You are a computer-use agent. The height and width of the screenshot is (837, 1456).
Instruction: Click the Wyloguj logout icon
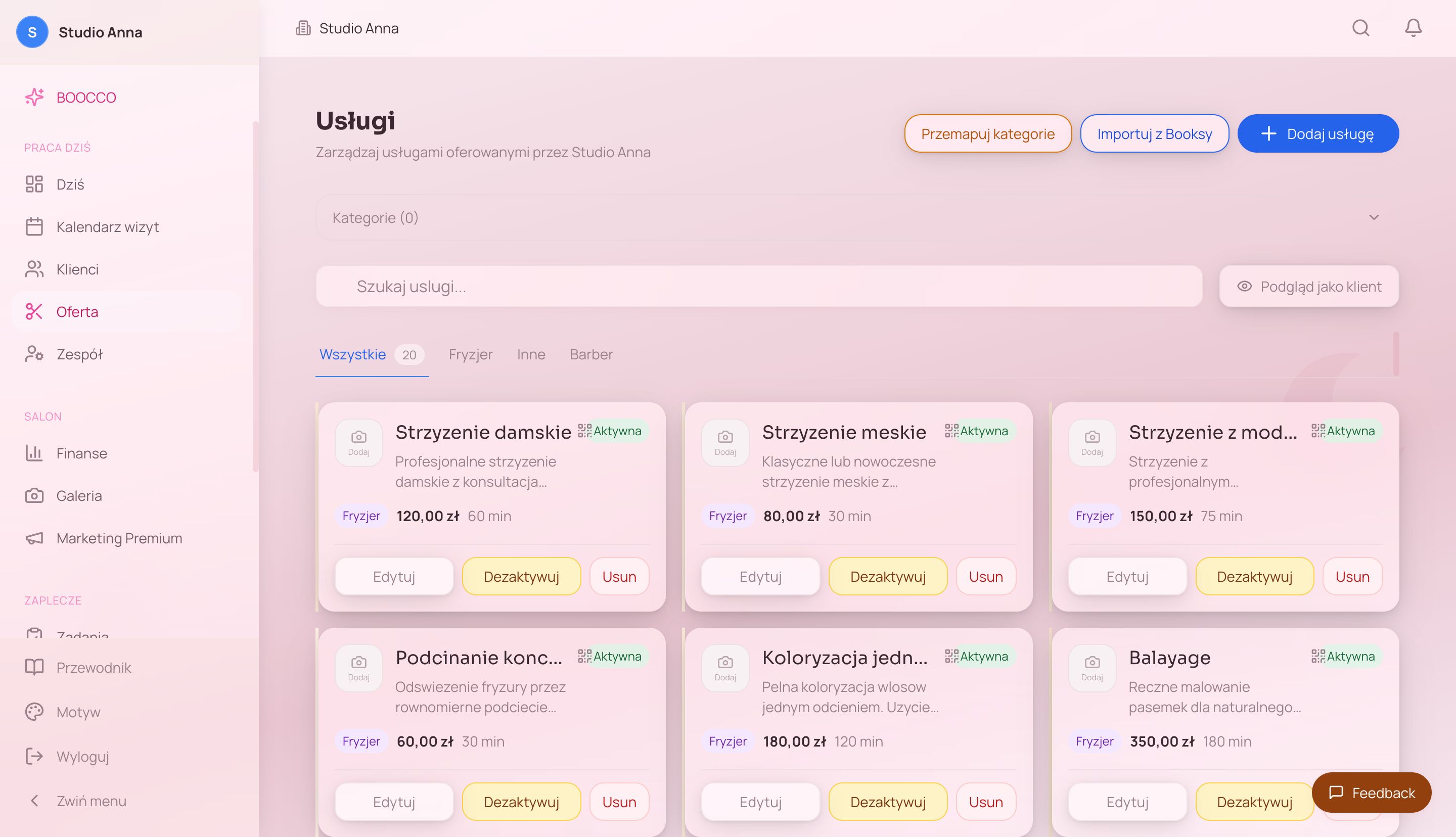tap(34, 756)
